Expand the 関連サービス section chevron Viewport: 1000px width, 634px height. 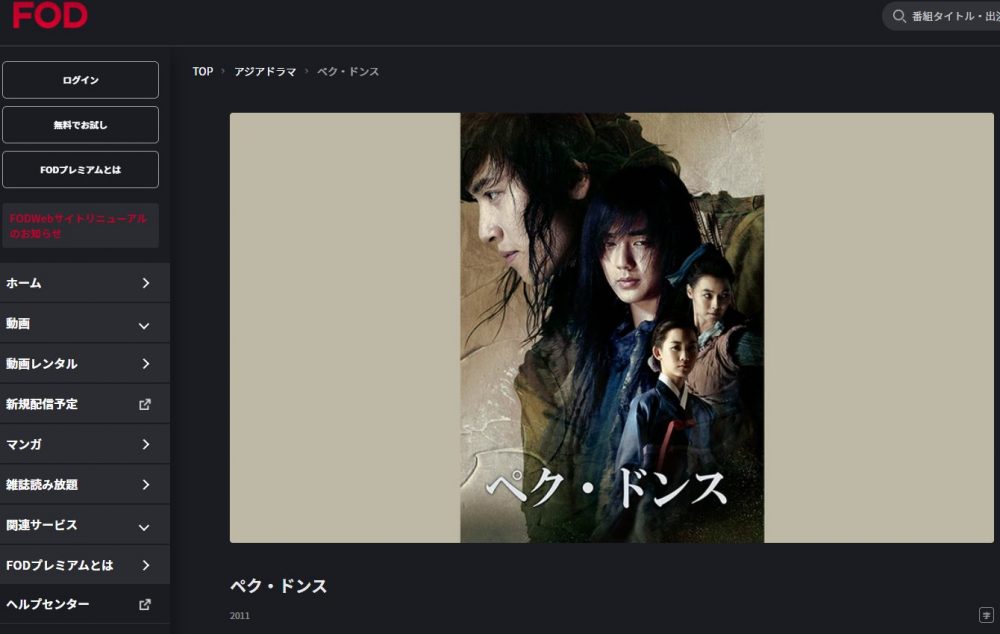144,527
